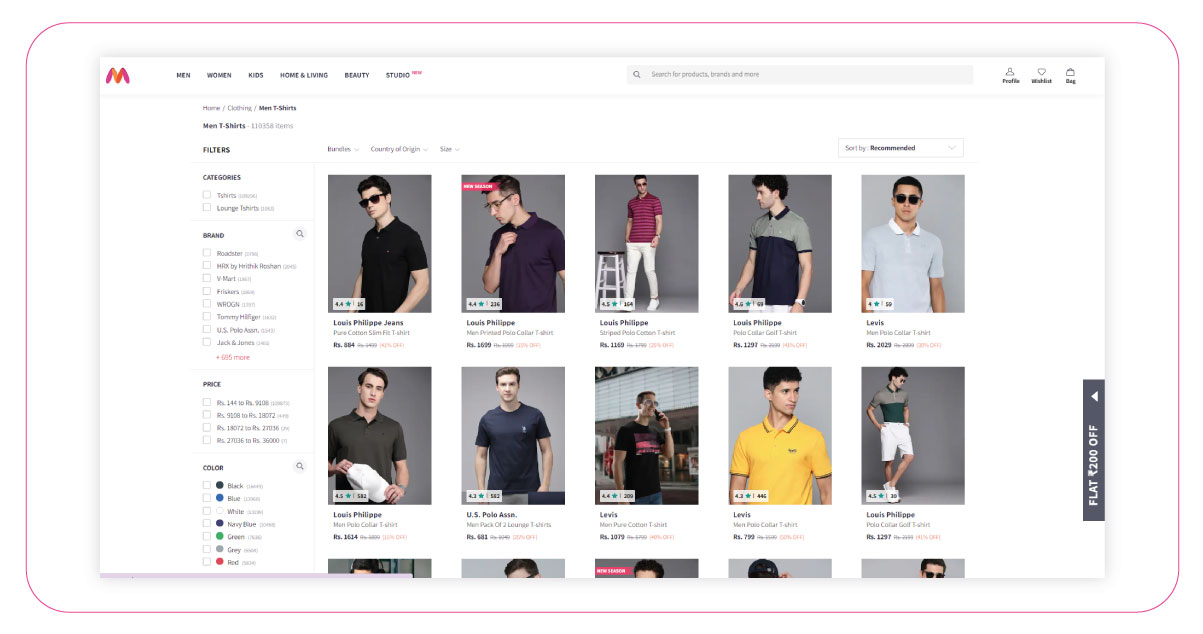This screenshot has width=1203, height=634.
Task: Expand the Size filter dropdown
Action: coord(449,149)
